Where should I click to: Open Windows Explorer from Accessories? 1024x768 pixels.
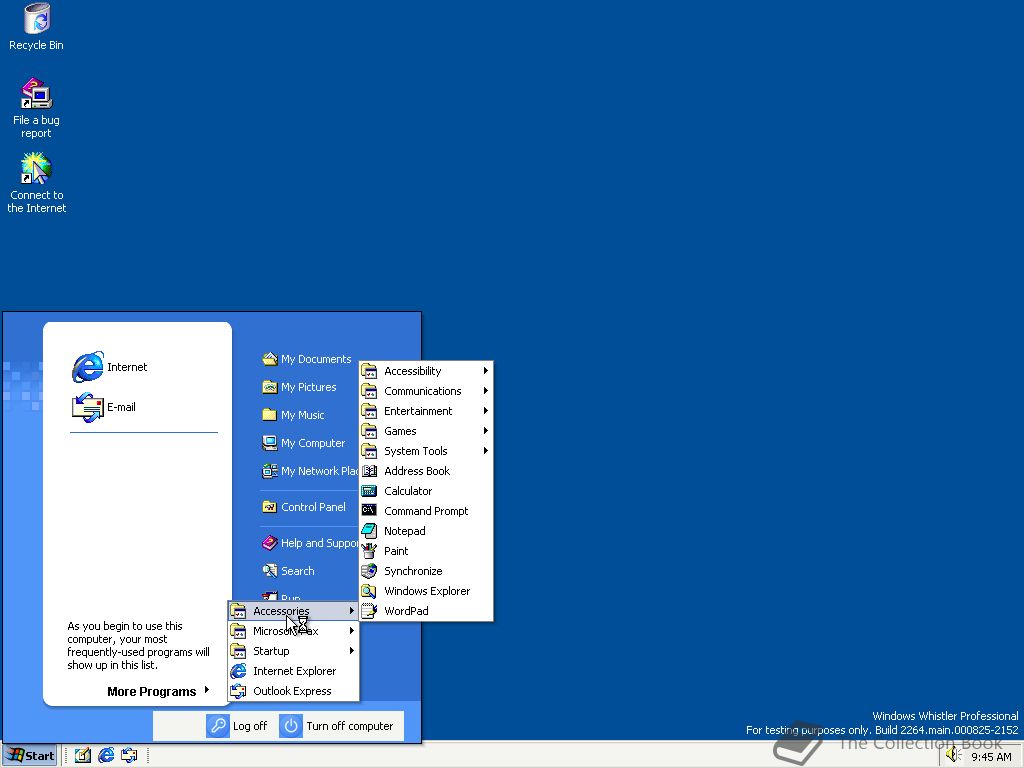426,591
